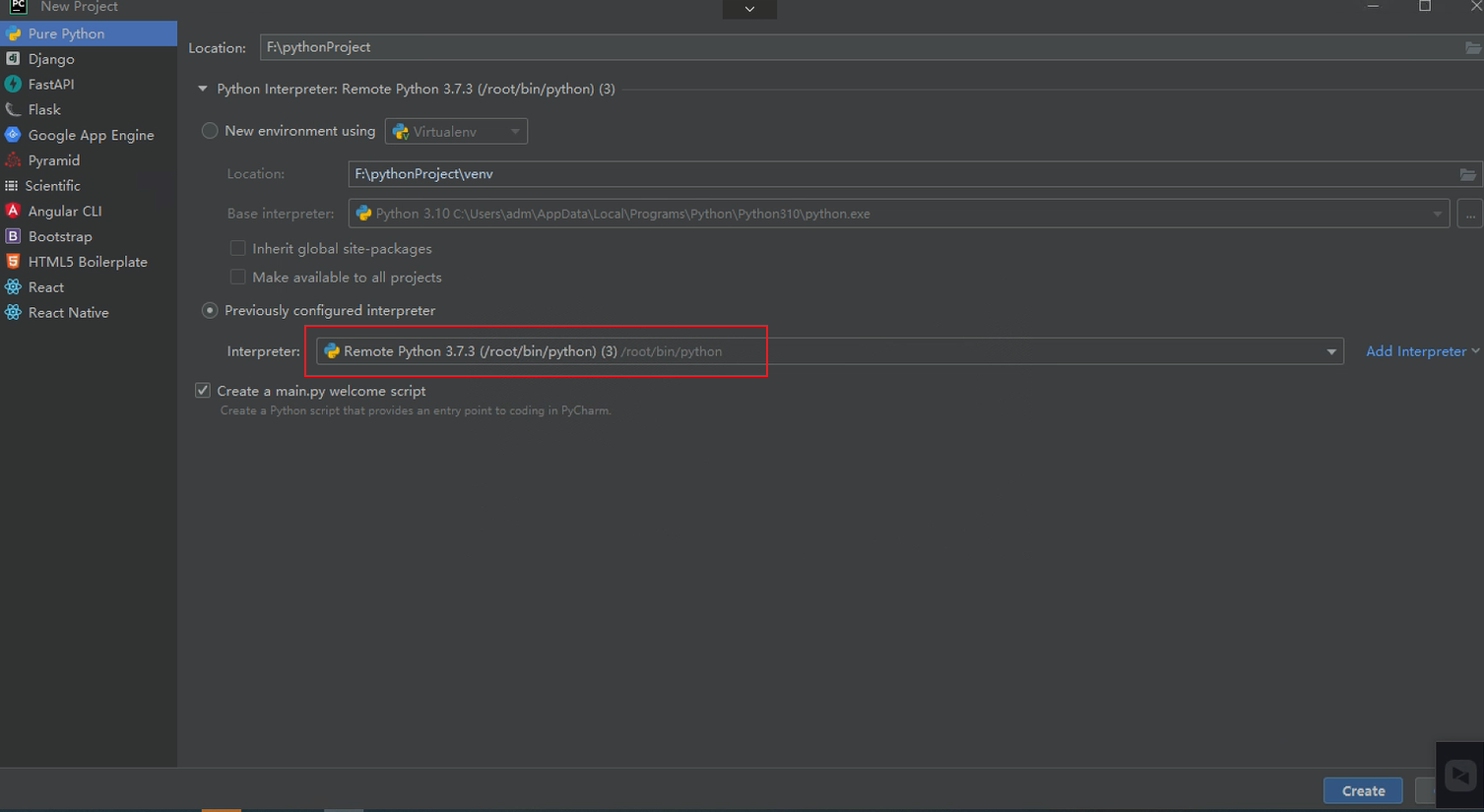This screenshot has height=812, width=1484.
Task: Browse folders for the project Location field
Action: pyautogui.click(x=1472, y=47)
